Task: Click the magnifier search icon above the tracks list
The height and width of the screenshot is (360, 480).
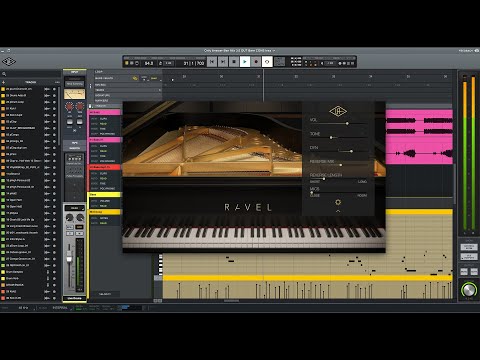Action: click(x=4, y=74)
